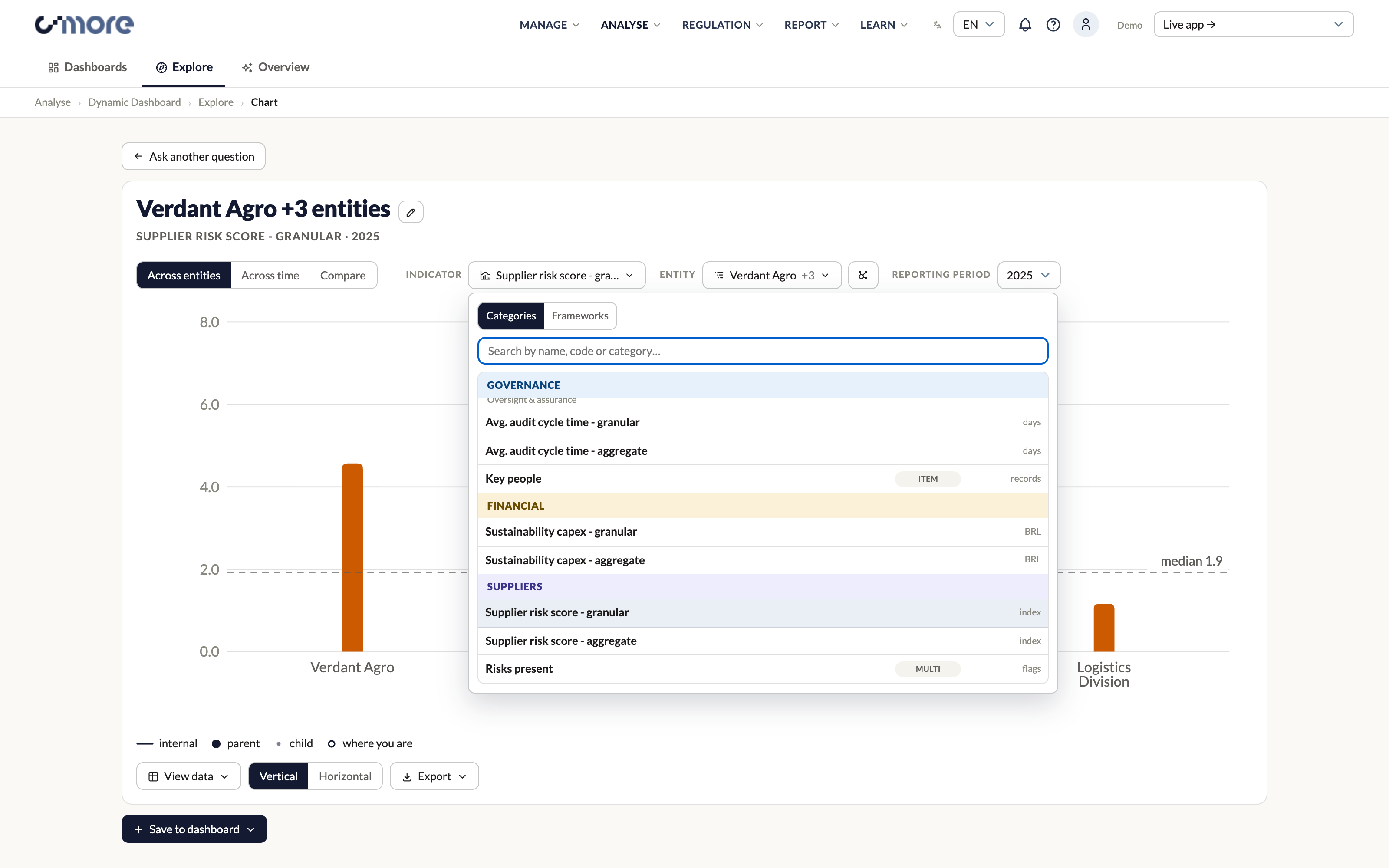
Task: Open the 2025 reporting period dropdown
Action: tap(1029, 275)
